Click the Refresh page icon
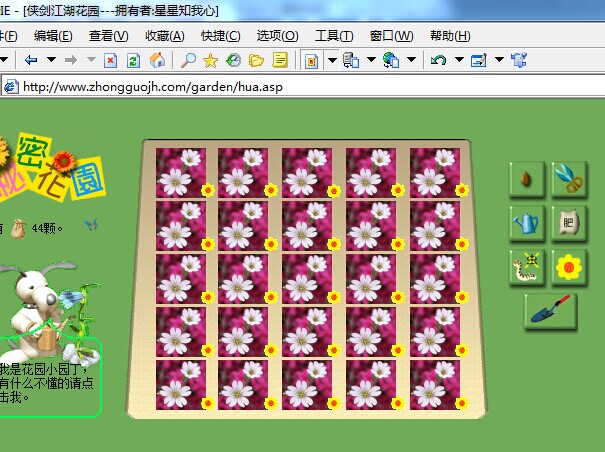Screen dimensions: 605x452 (134, 60)
